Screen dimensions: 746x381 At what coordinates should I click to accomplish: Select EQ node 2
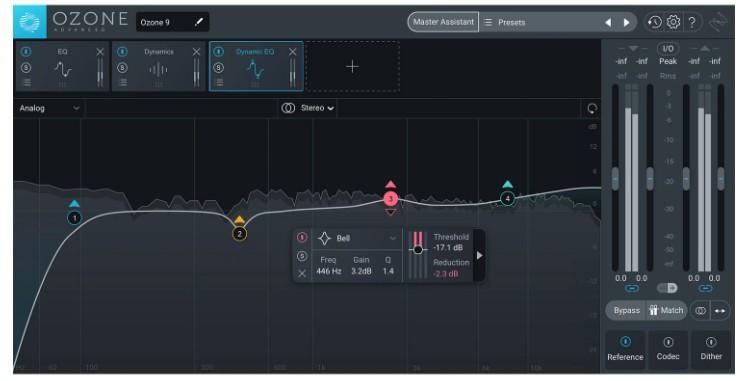[239, 234]
